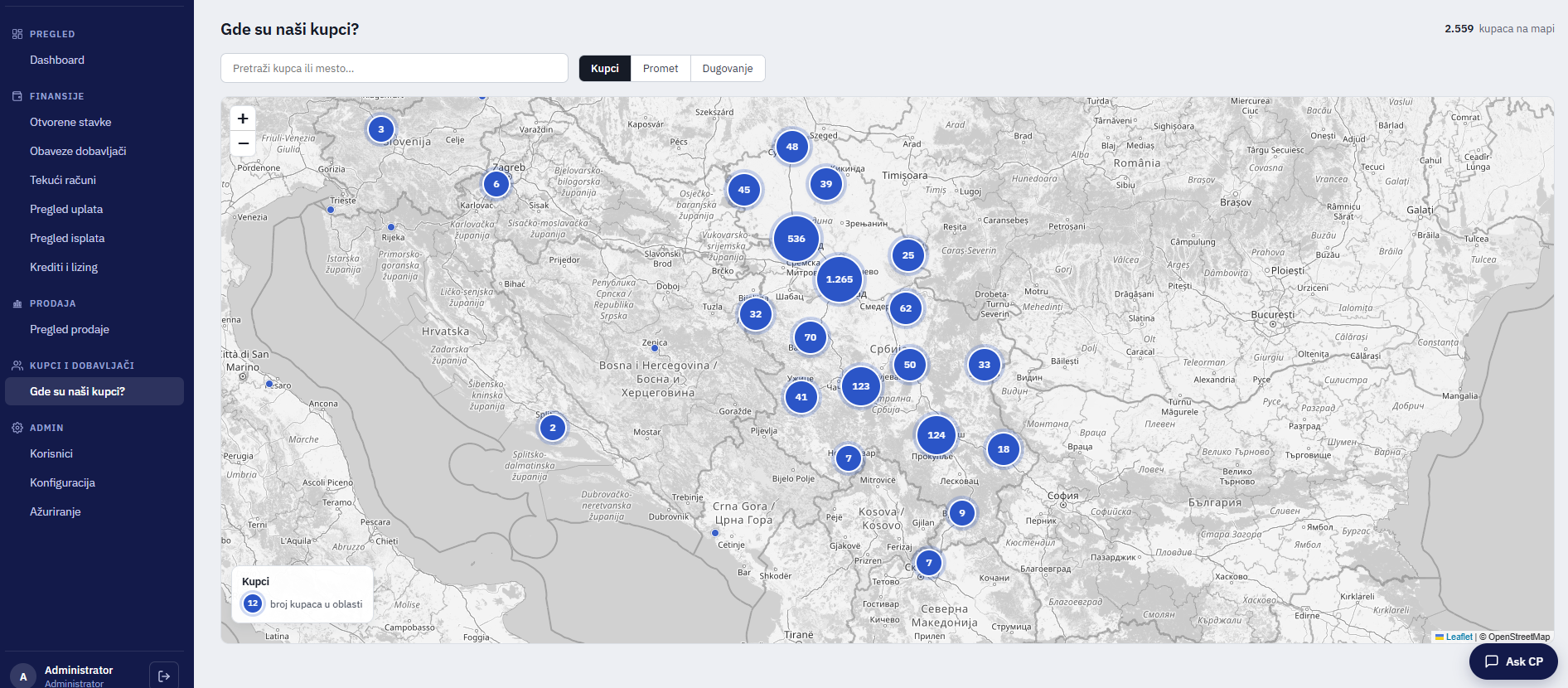1568x688 pixels.
Task: Select the cluster marker with 45 customers
Action: click(744, 190)
